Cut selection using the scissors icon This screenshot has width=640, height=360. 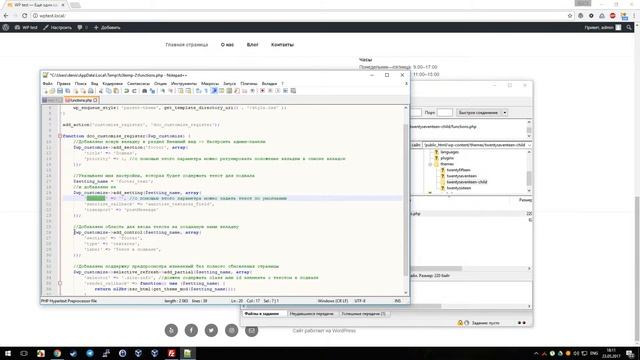(x=100, y=91)
